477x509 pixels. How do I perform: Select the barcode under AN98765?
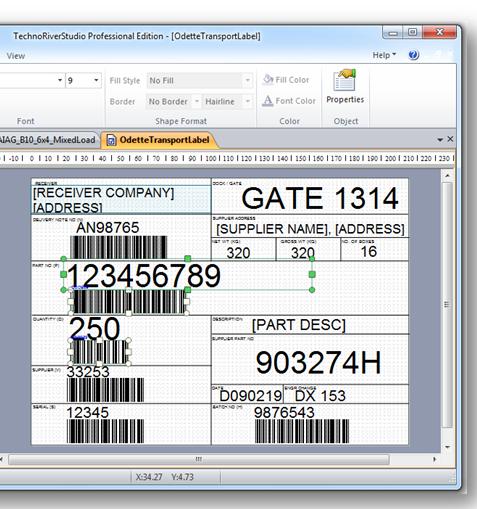point(119,247)
